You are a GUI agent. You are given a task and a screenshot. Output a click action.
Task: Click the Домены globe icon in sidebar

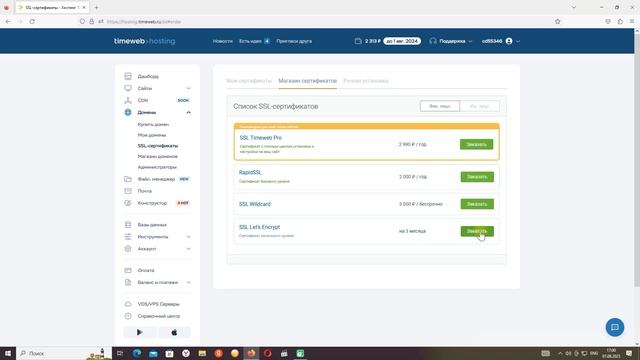pyautogui.click(x=128, y=112)
